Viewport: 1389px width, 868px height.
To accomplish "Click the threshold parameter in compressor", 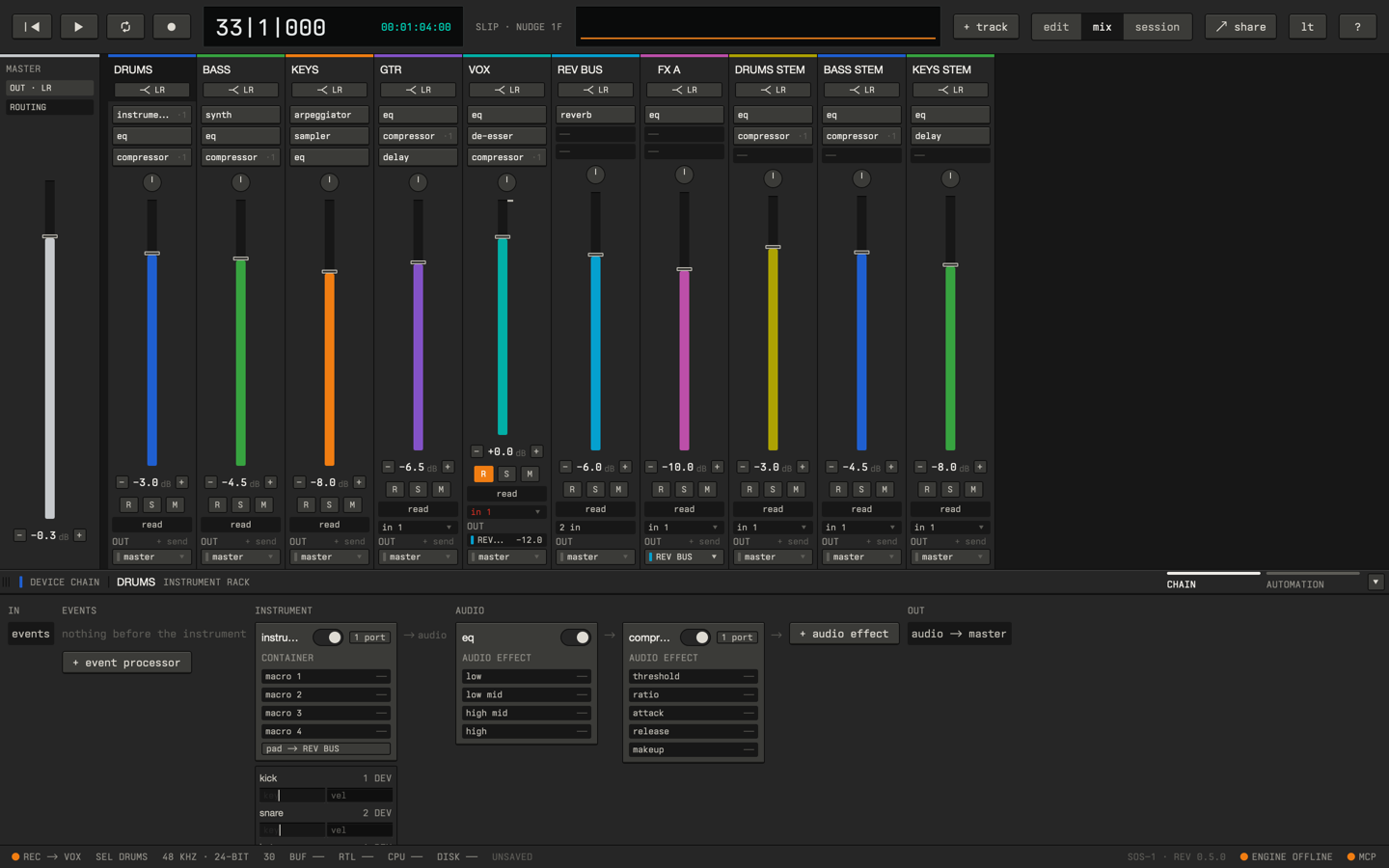I will 693,676.
